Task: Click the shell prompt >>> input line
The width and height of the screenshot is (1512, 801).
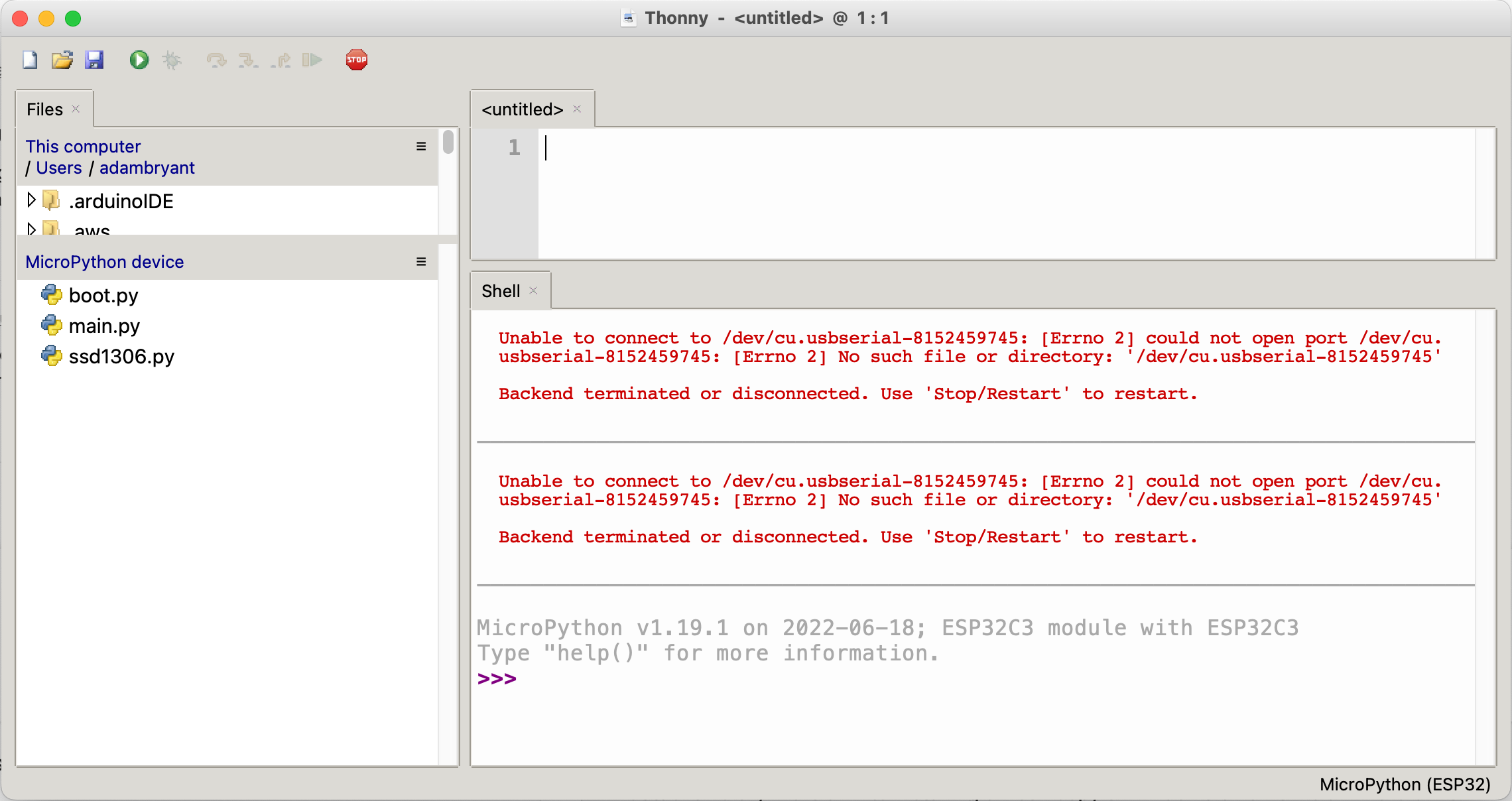Action: (x=975, y=678)
